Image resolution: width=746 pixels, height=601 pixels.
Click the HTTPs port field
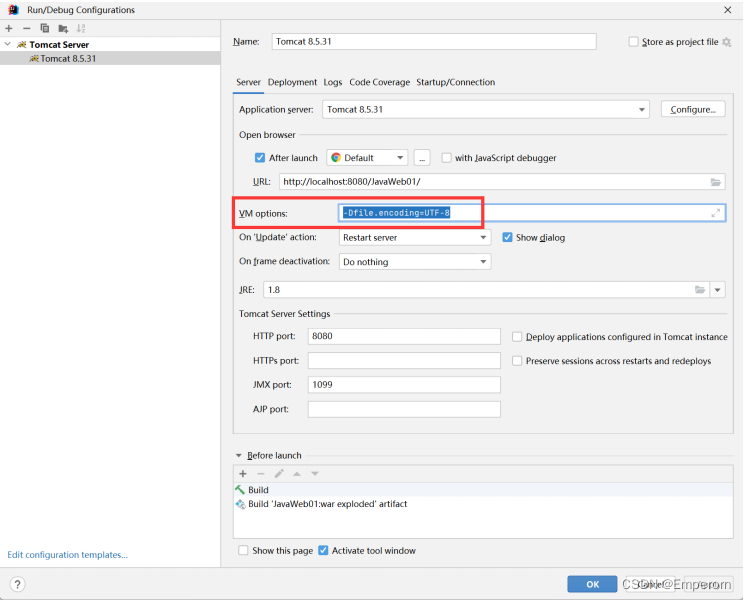(404, 360)
